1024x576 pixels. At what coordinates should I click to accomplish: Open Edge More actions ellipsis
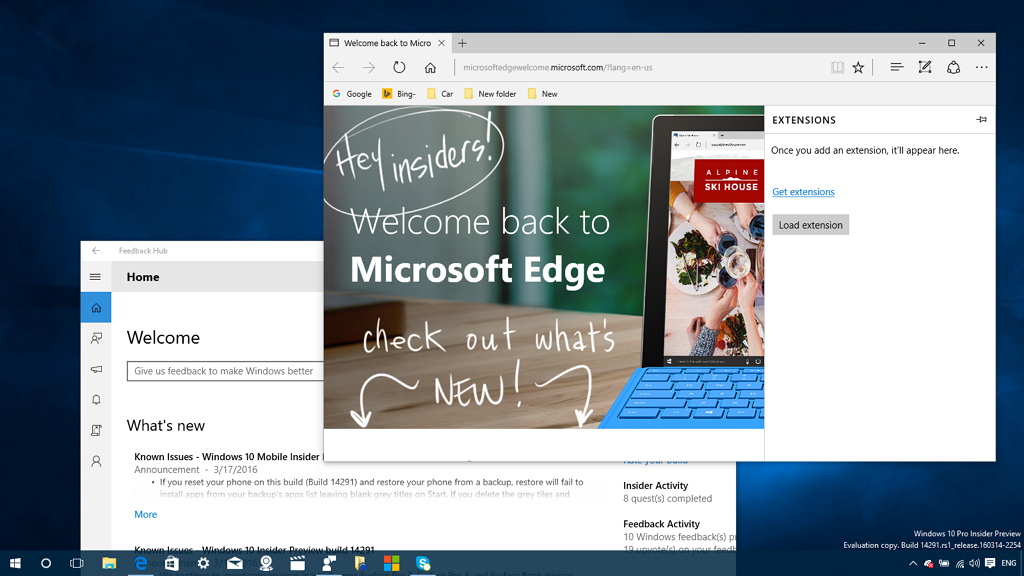tap(982, 67)
